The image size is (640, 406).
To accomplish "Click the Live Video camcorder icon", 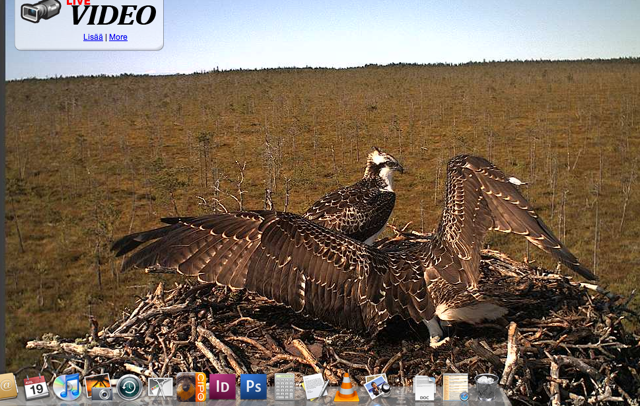I will pyautogui.click(x=41, y=11).
